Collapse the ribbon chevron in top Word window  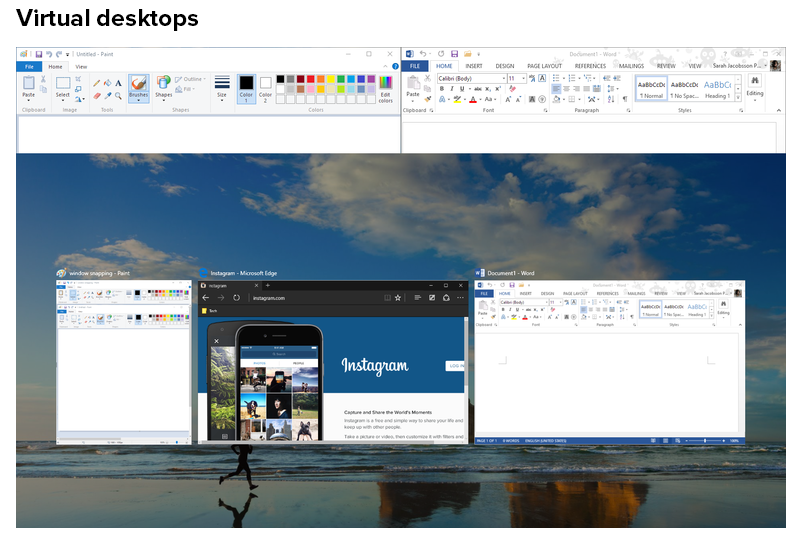coord(778,110)
